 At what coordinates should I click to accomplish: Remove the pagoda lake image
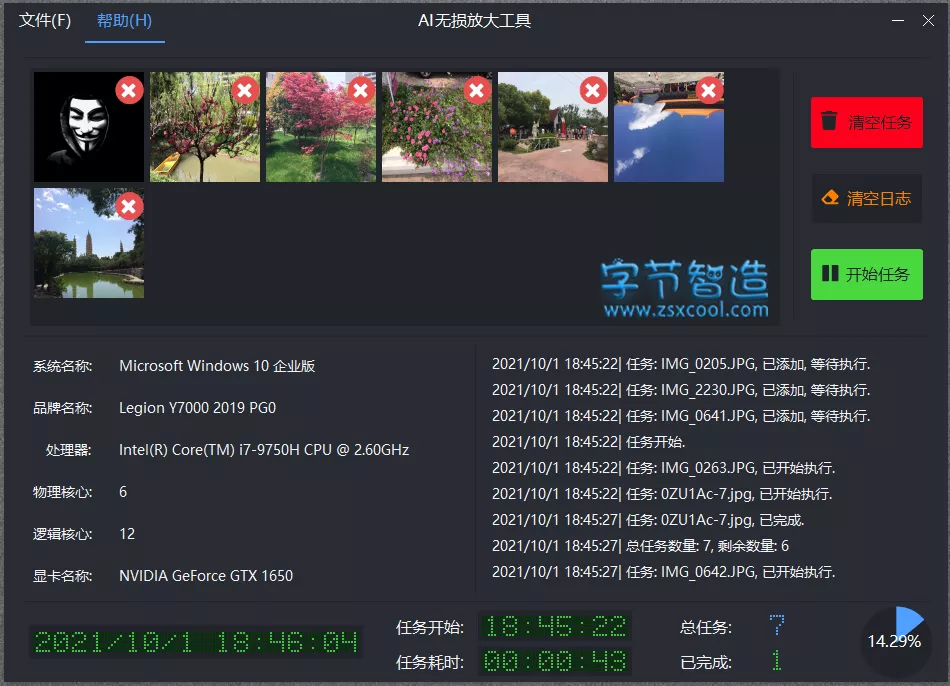[129, 207]
